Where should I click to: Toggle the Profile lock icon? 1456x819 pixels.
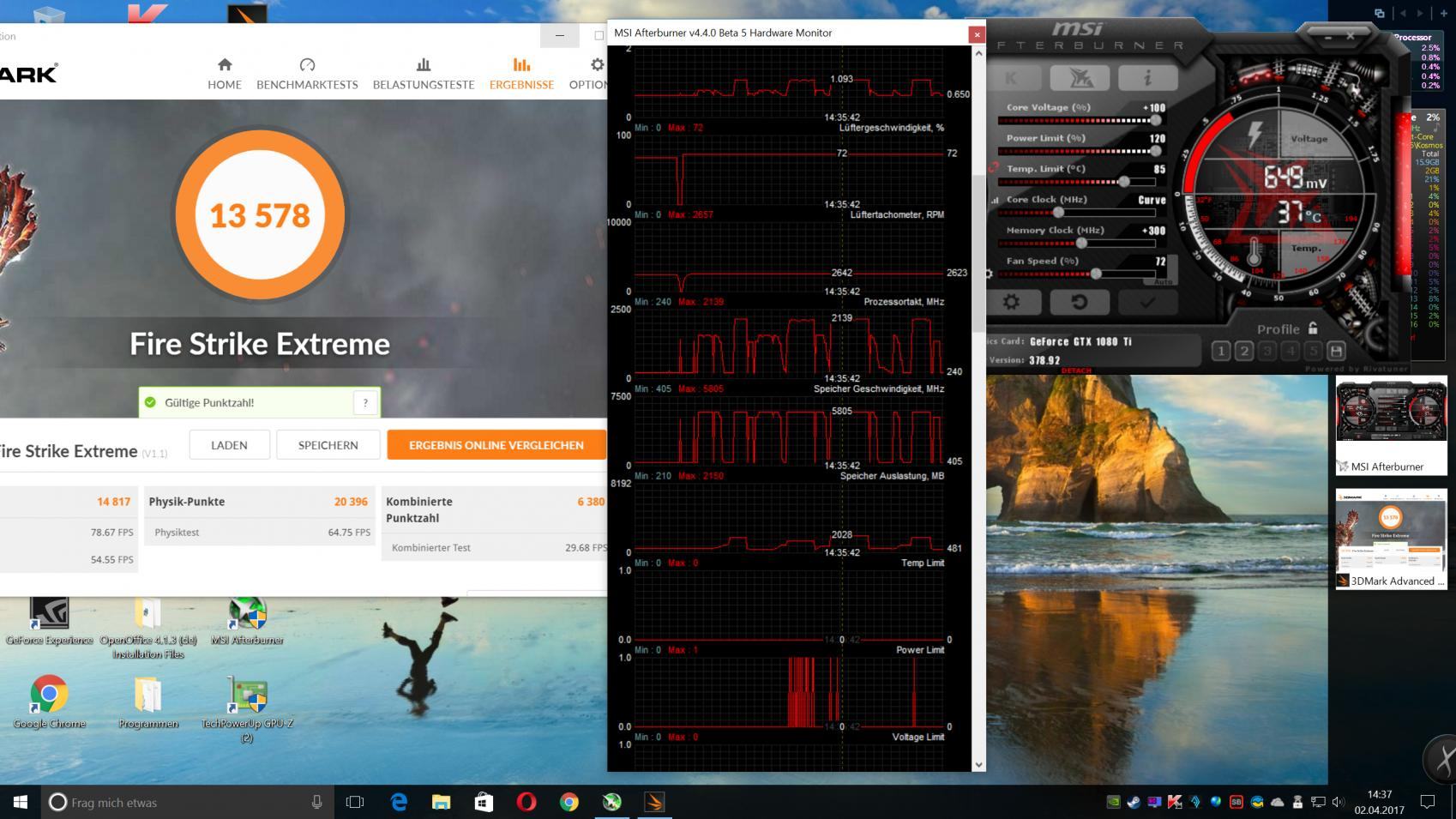click(1313, 328)
